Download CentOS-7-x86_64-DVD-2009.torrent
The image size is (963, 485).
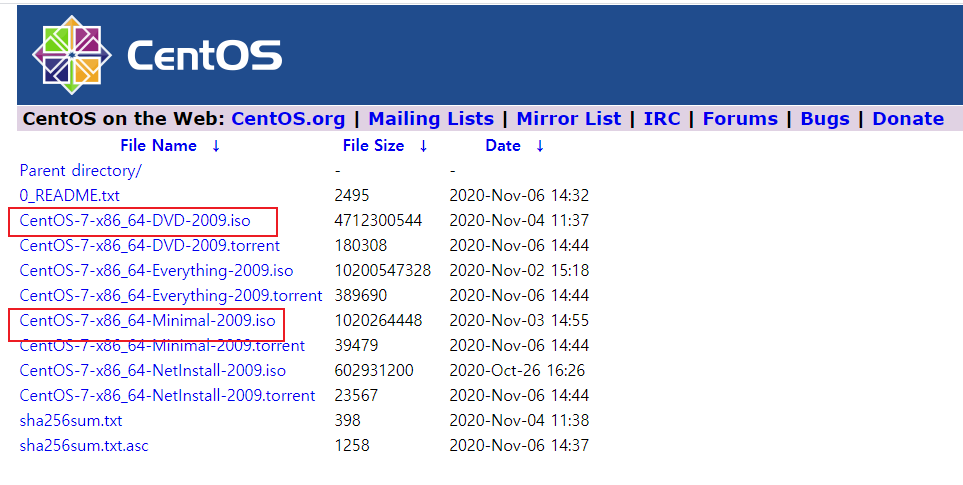pos(150,246)
